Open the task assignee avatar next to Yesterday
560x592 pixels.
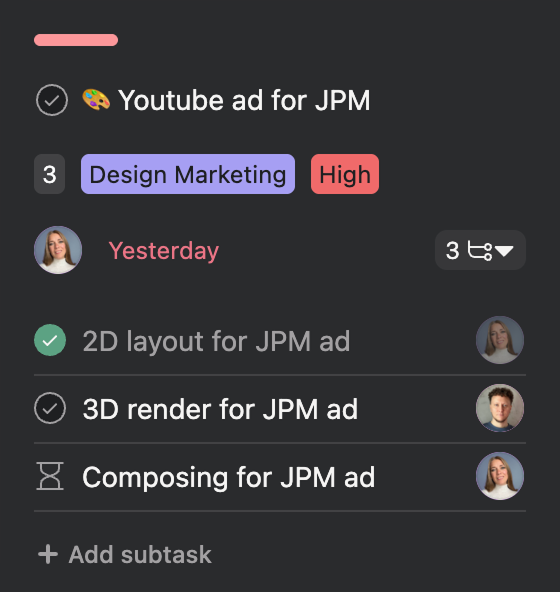(x=58, y=250)
